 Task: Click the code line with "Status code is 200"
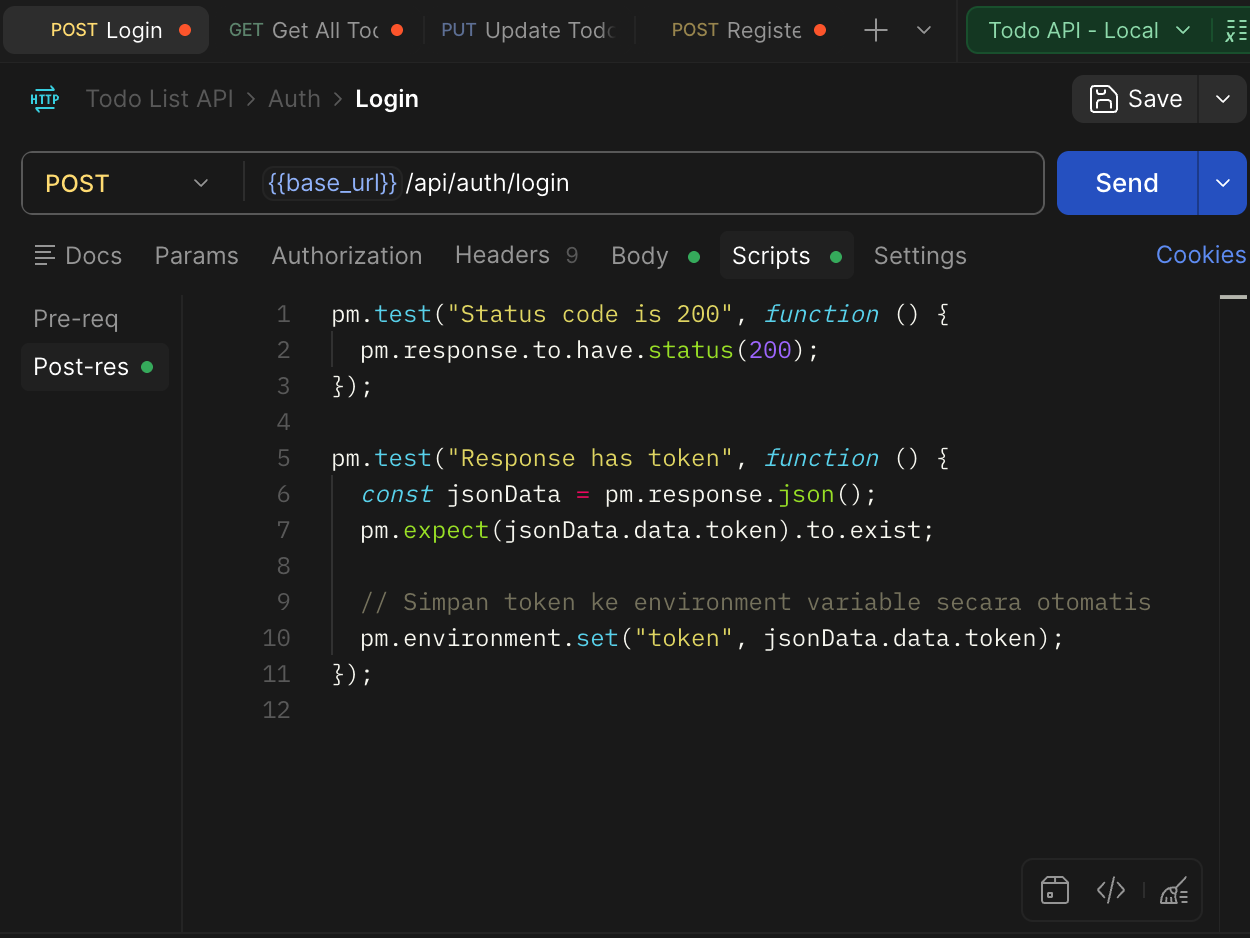point(640,314)
